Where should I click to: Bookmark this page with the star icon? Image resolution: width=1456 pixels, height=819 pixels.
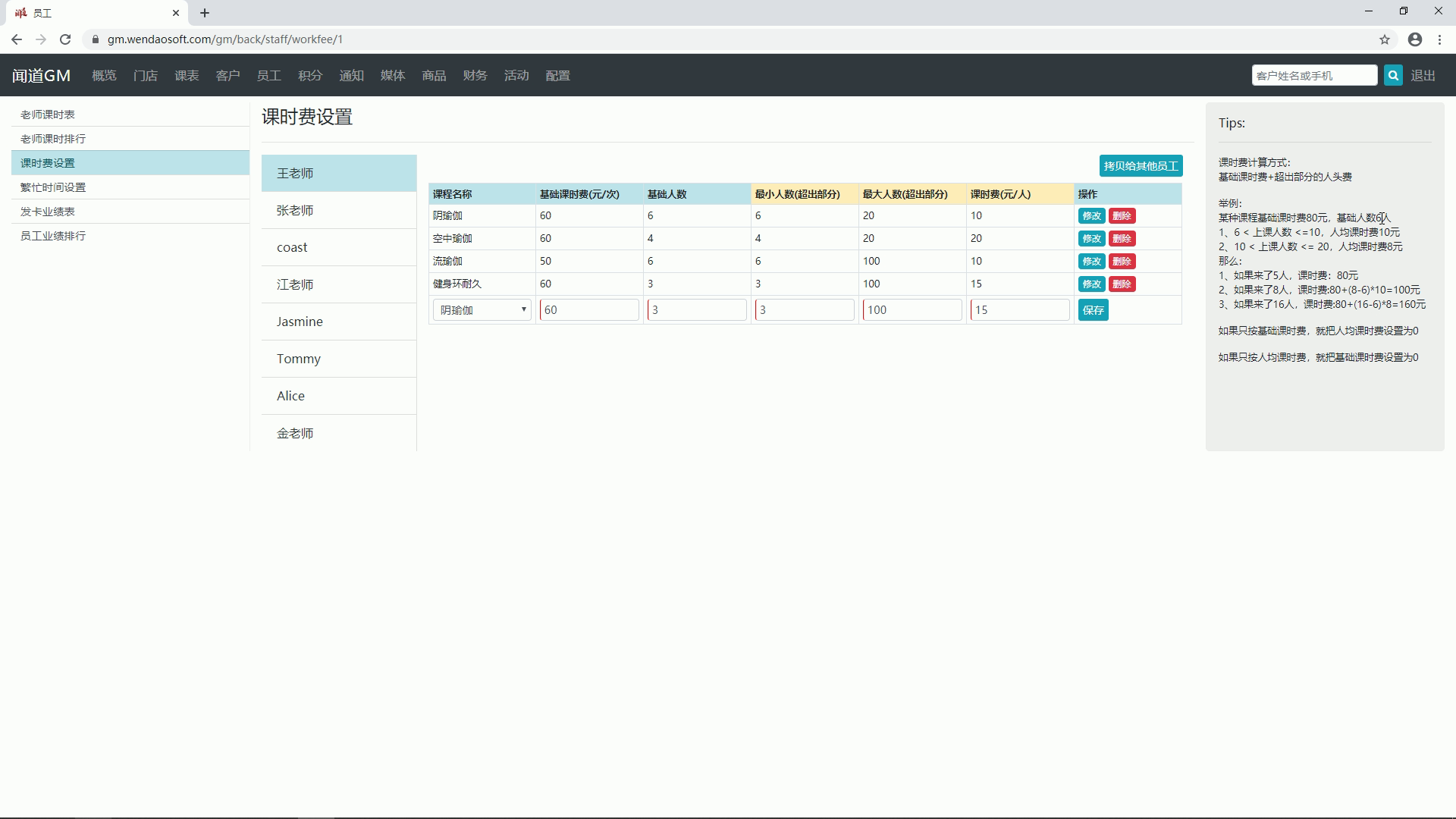1385,39
